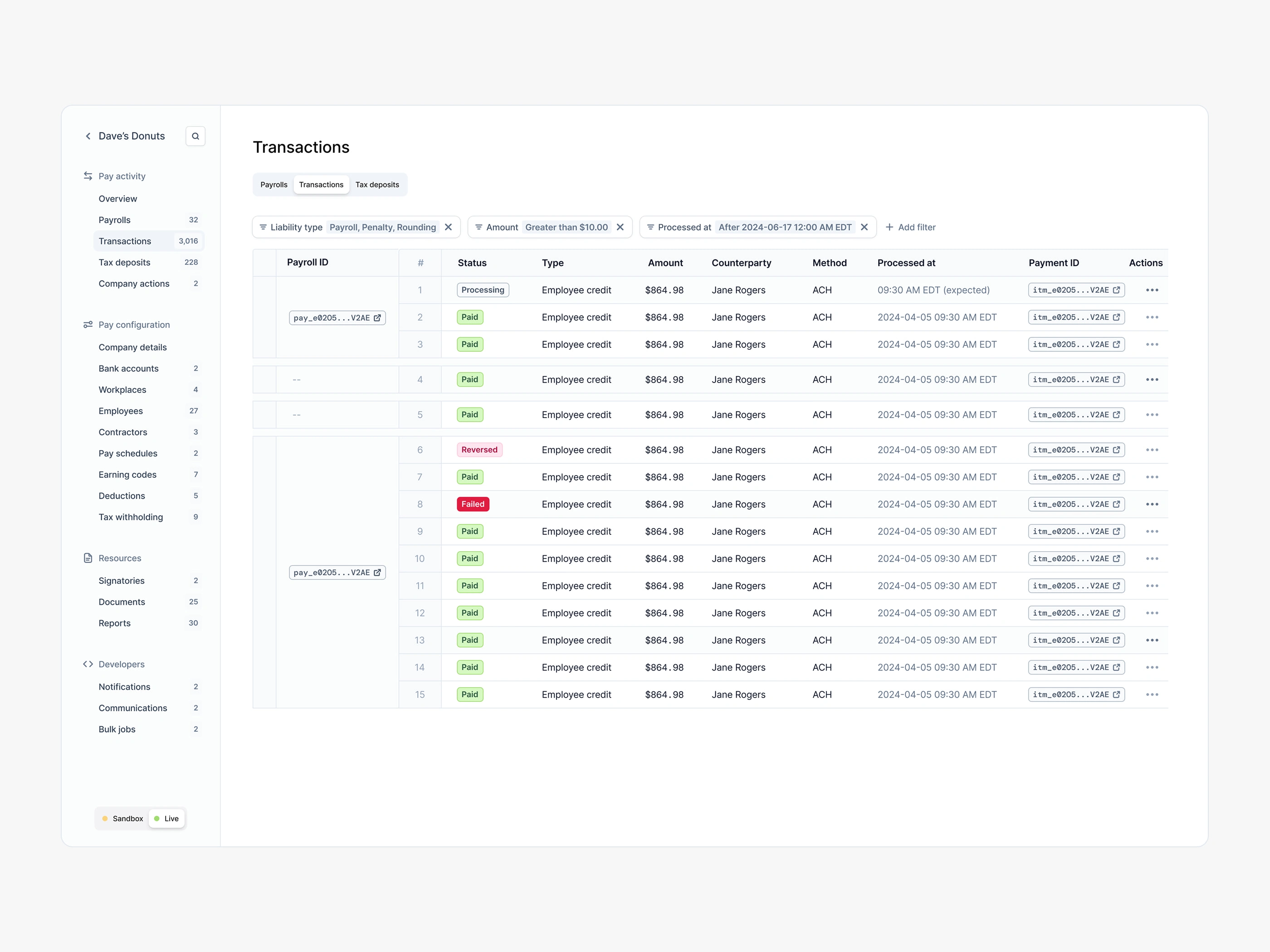The image size is (1270, 952).
Task: Switch environment to Sandbox
Action: pyautogui.click(x=122, y=818)
